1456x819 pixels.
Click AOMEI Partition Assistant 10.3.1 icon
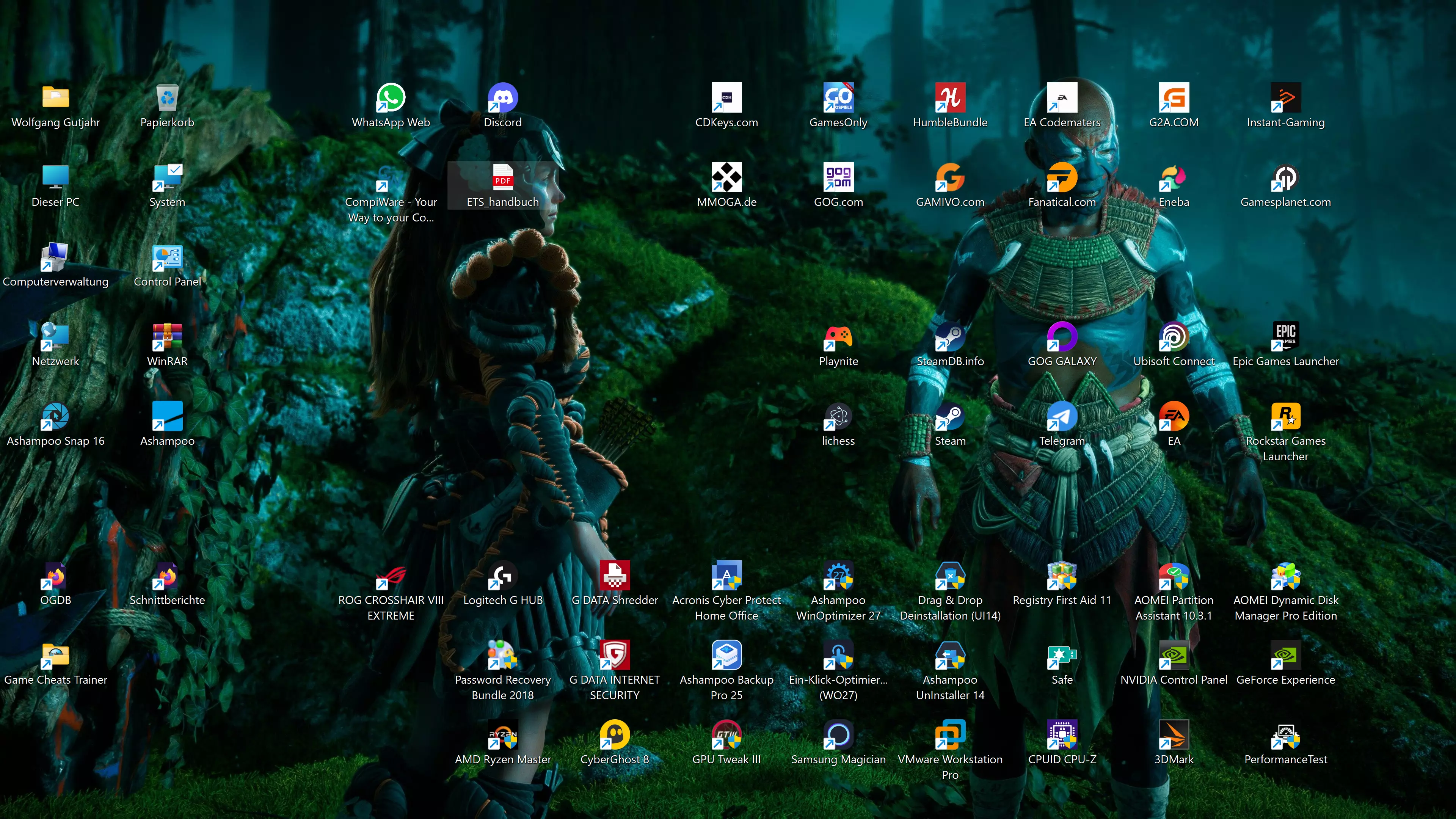[x=1174, y=576]
